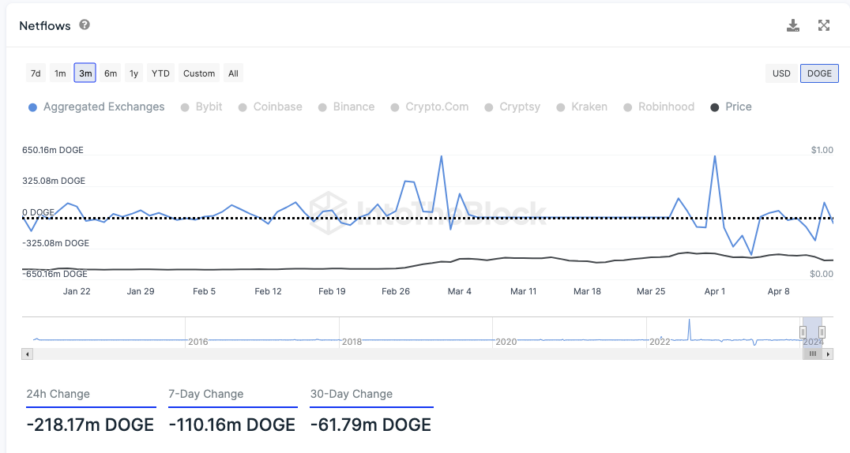The height and width of the screenshot is (453, 850).
Task: Switch units to USD
Action: [781, 73]
